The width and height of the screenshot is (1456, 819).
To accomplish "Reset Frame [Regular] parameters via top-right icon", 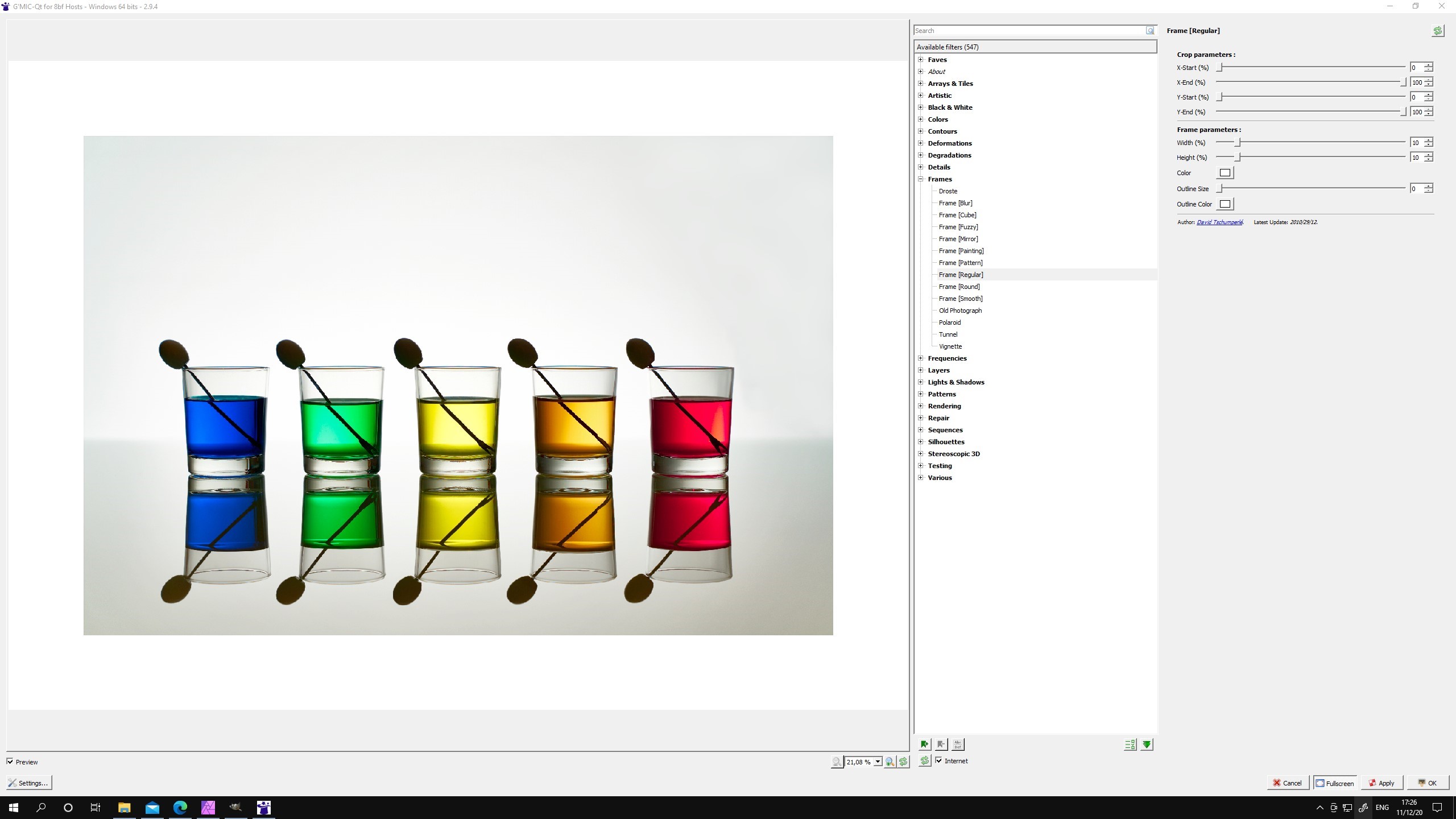I will 1438,31.
